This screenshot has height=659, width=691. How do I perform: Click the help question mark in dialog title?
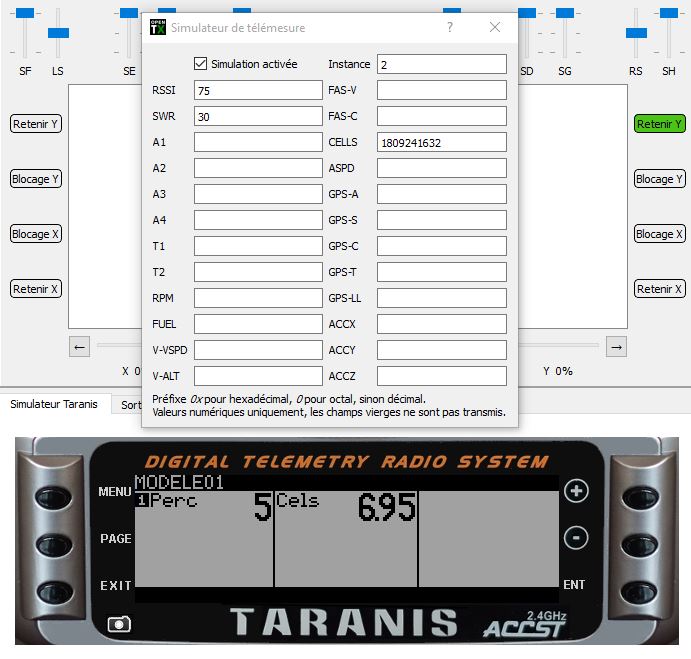point(450,27)
